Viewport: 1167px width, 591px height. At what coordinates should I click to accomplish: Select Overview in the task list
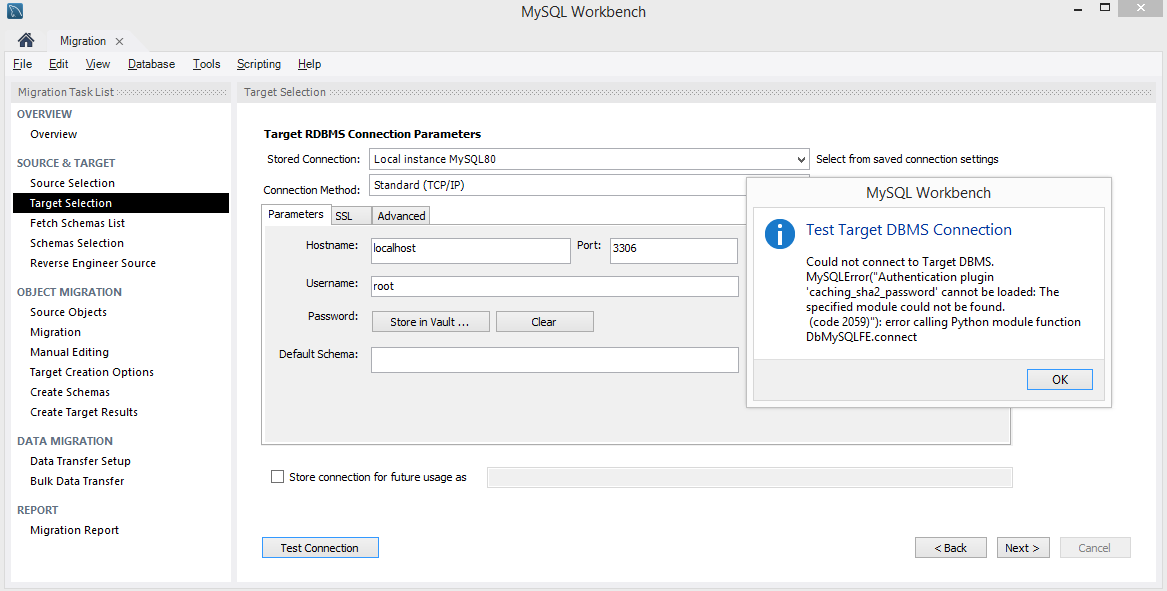[x=54, y=134]
